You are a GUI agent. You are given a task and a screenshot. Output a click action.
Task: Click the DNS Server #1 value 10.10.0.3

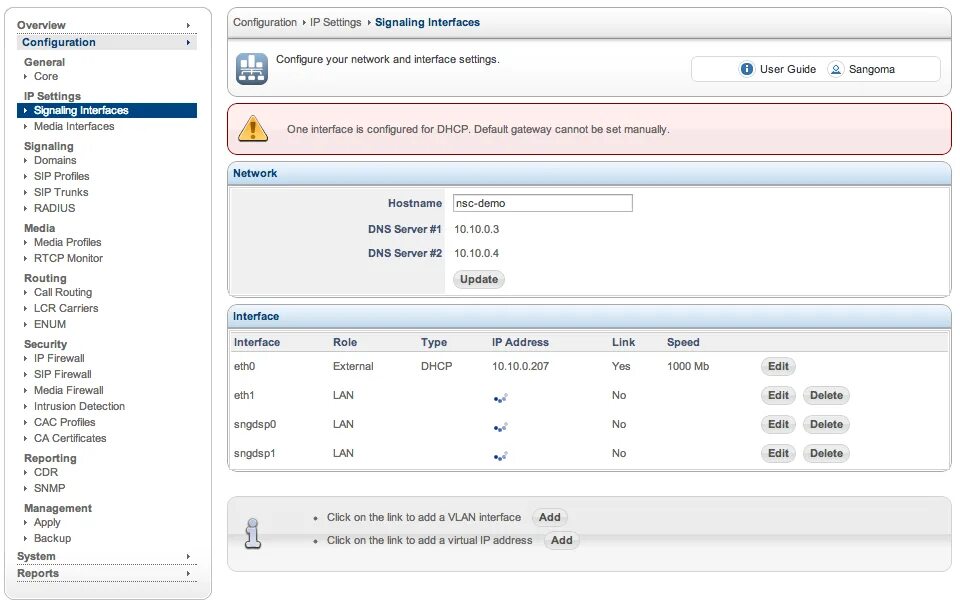(476, 230)
